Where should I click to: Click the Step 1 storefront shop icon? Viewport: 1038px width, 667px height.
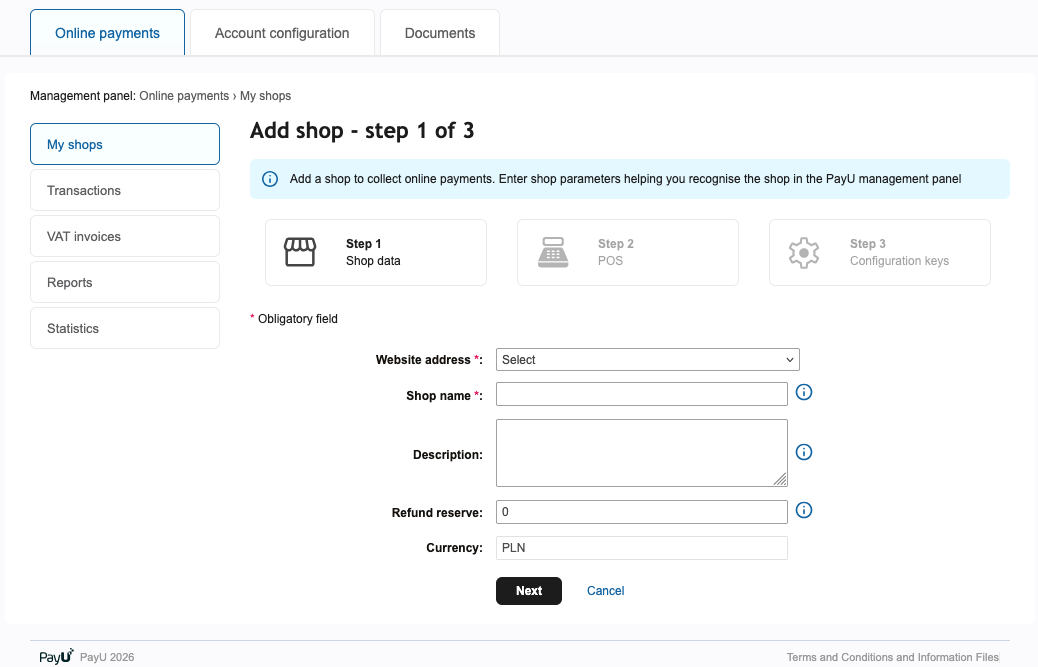pyautogui.click(x=300, y=251)
